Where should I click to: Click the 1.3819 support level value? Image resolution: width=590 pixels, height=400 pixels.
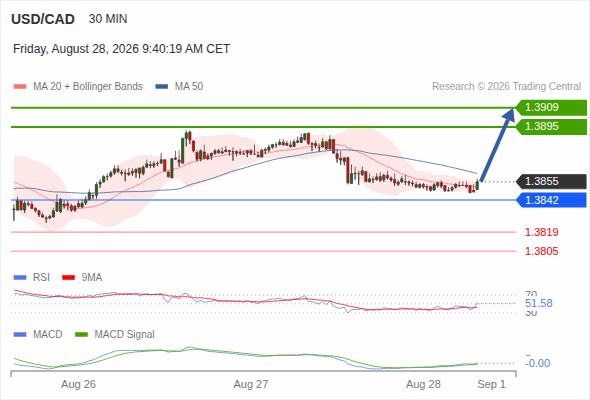(541, 232)
